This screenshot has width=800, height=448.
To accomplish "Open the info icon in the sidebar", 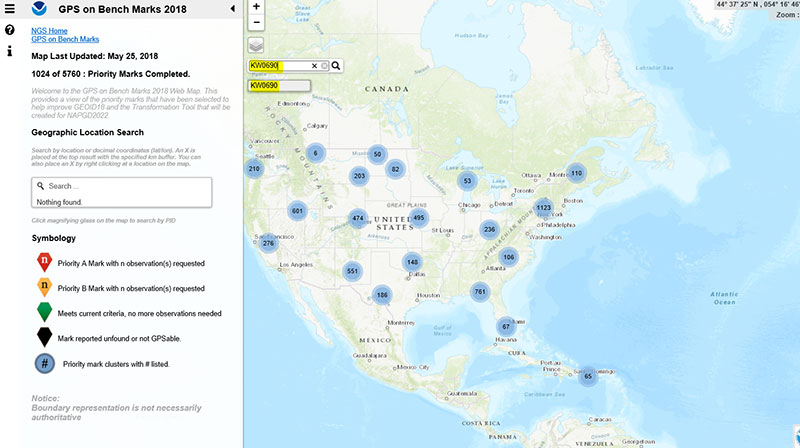I will [10, 50].
